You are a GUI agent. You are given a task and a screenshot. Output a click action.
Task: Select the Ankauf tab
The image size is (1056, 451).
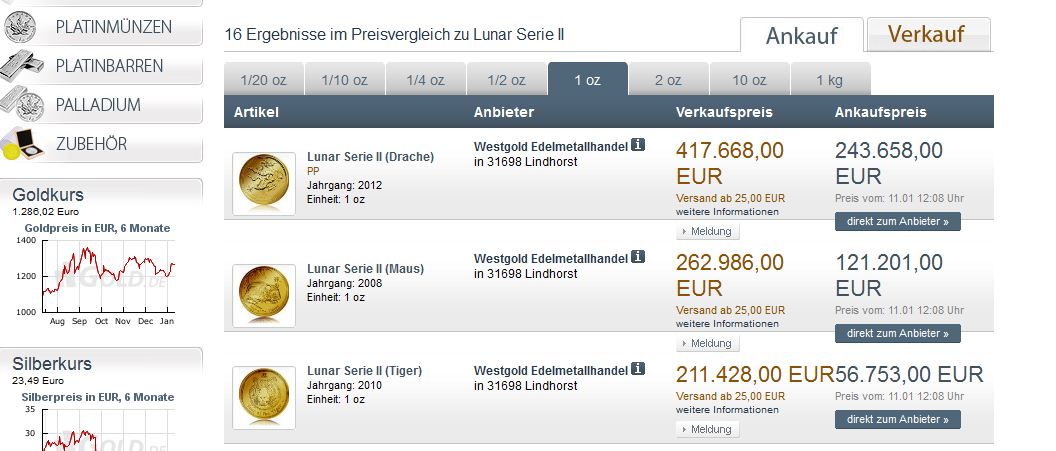[x=800, y=37]
